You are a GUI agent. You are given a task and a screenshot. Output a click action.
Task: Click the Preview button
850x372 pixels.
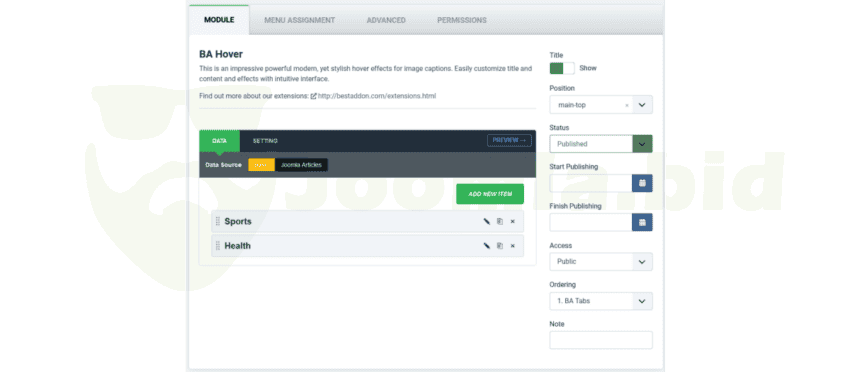pyautogui.click(x=509, y=140)
